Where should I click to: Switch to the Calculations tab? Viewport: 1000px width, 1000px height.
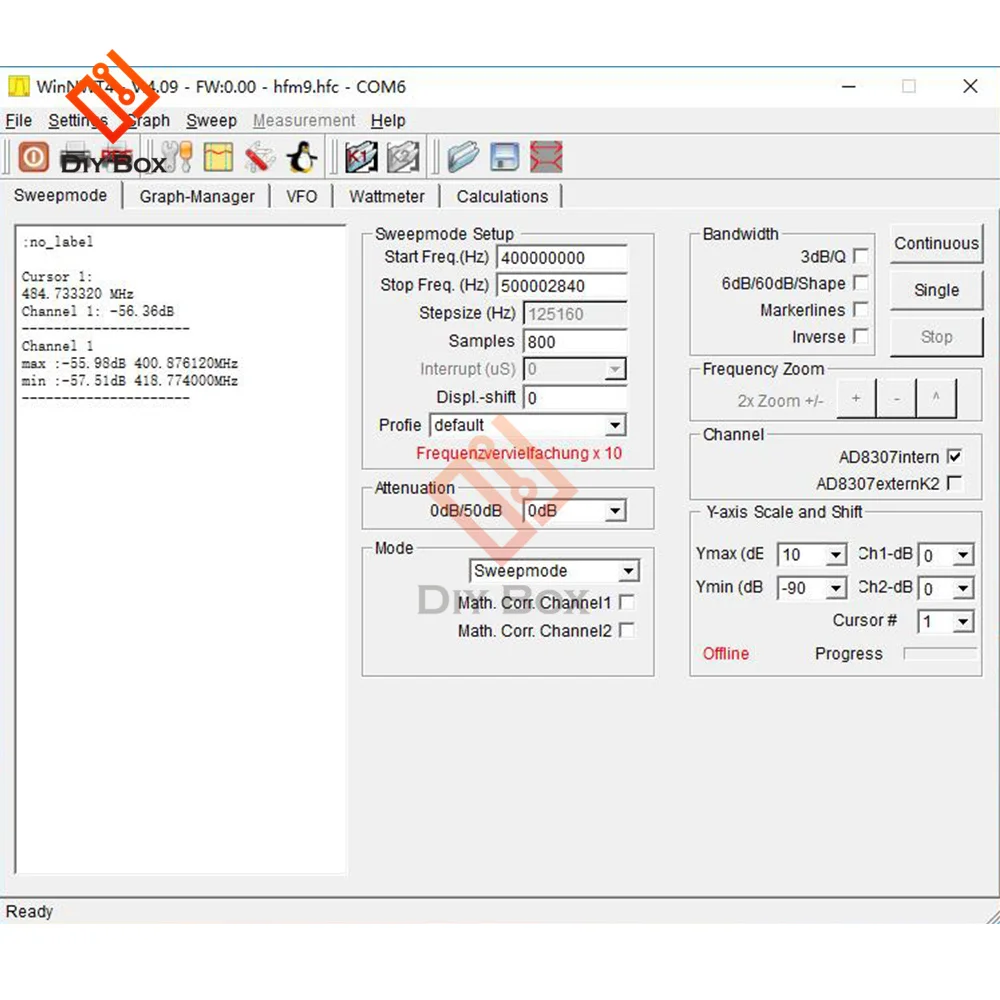(x=502, y=196)
